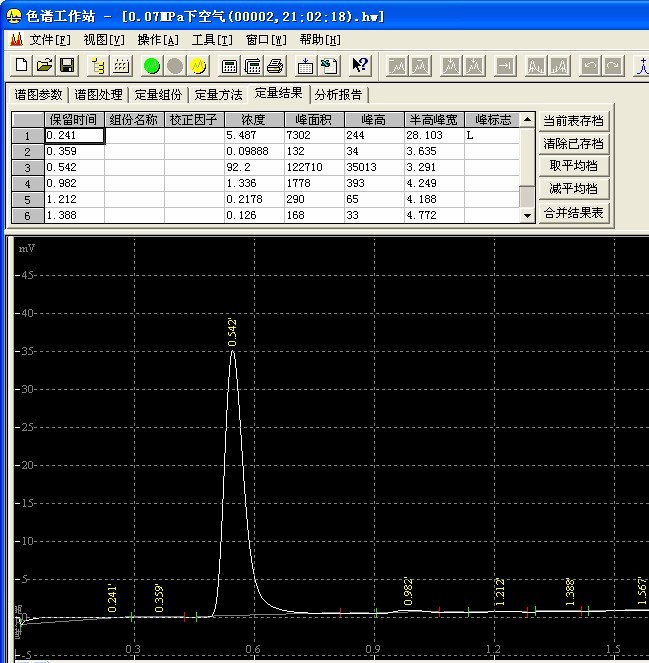Click the calculator icon in toolbar

coord(230,66)
